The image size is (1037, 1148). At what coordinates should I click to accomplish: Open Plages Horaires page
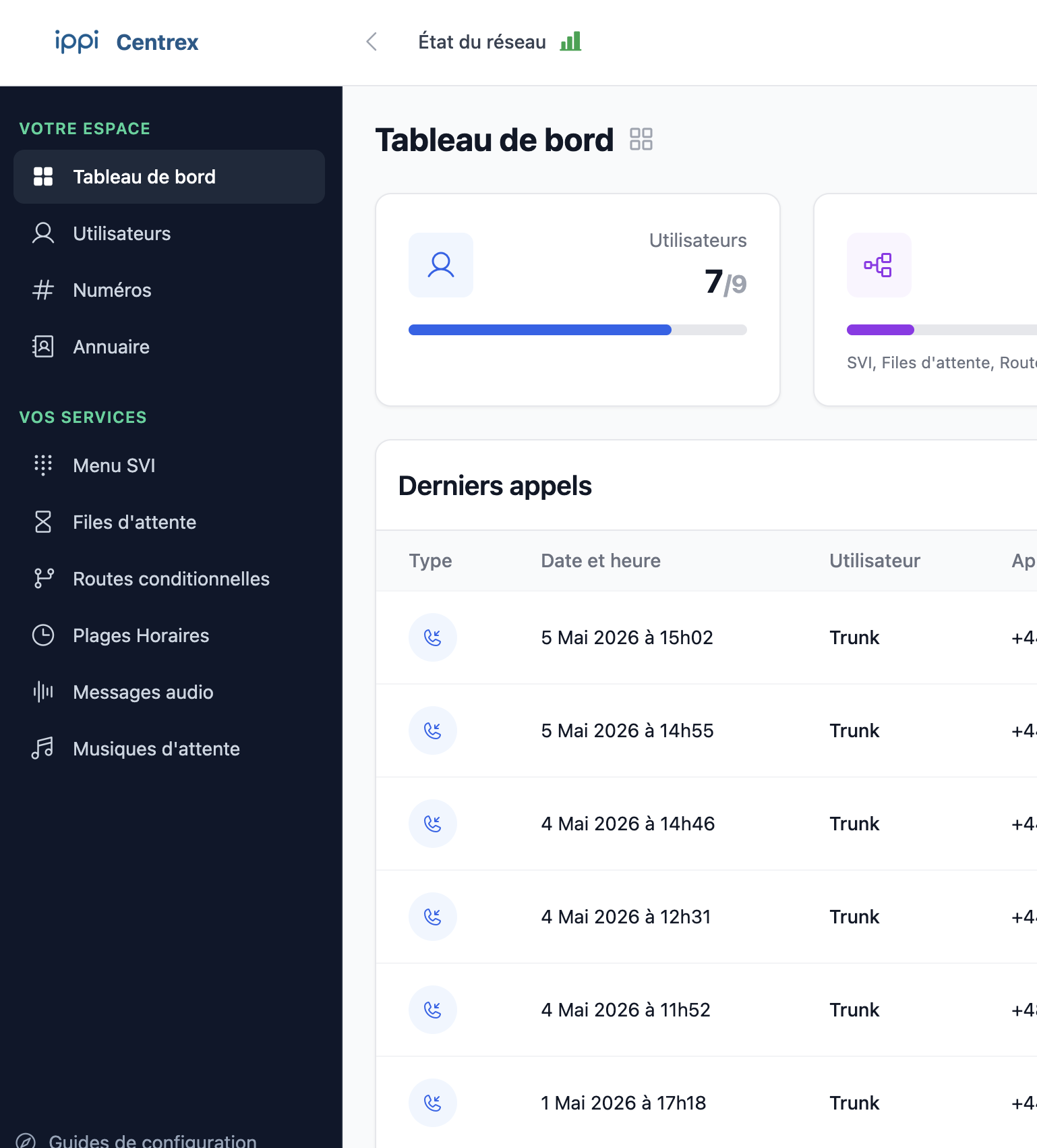click(x=141, y=635)
